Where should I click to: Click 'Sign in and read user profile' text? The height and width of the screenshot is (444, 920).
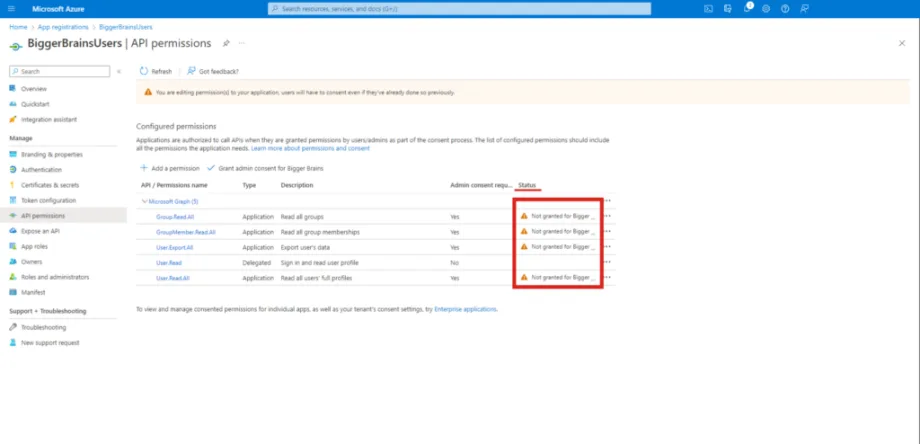pos(319,263)
